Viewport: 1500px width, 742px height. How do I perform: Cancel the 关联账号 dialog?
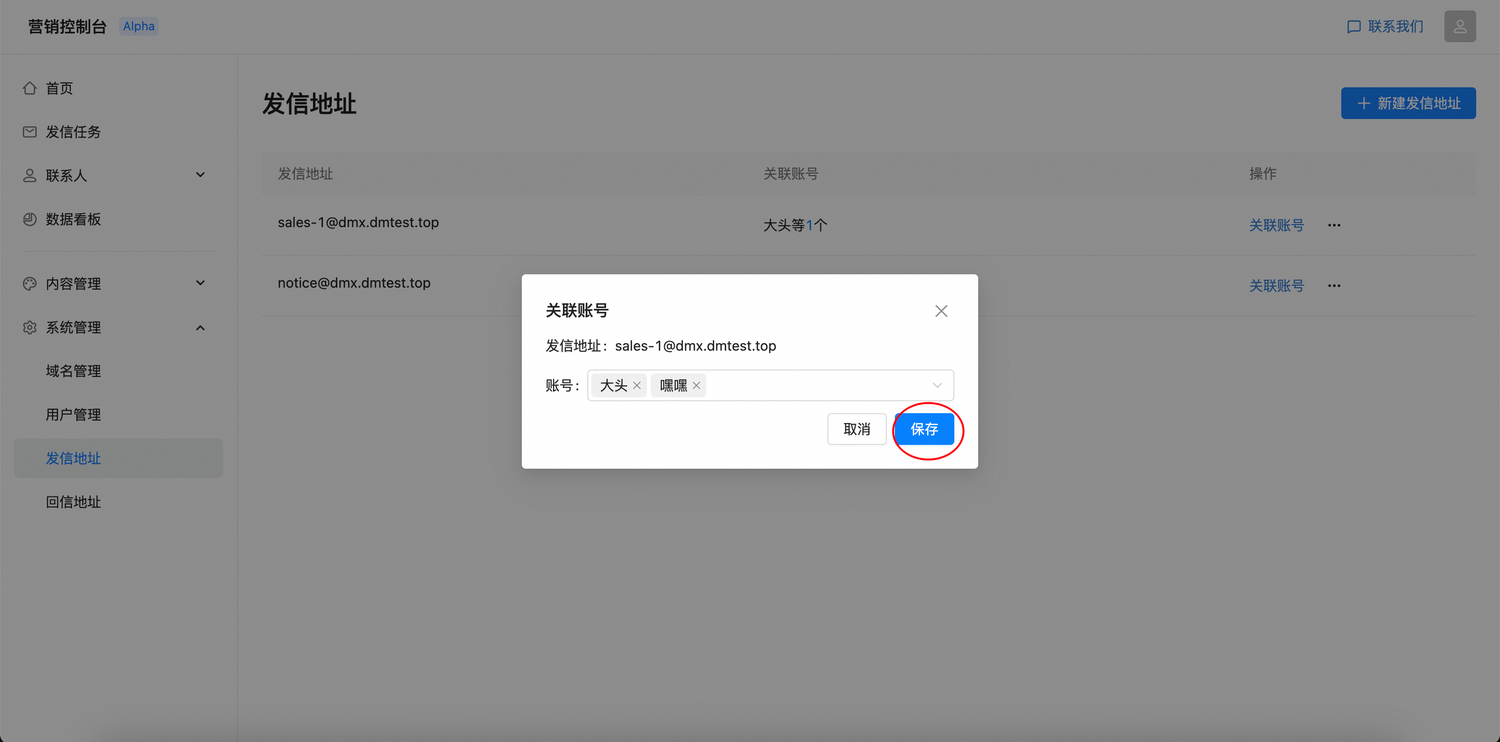pyautogui.click(x=857, y=429)
